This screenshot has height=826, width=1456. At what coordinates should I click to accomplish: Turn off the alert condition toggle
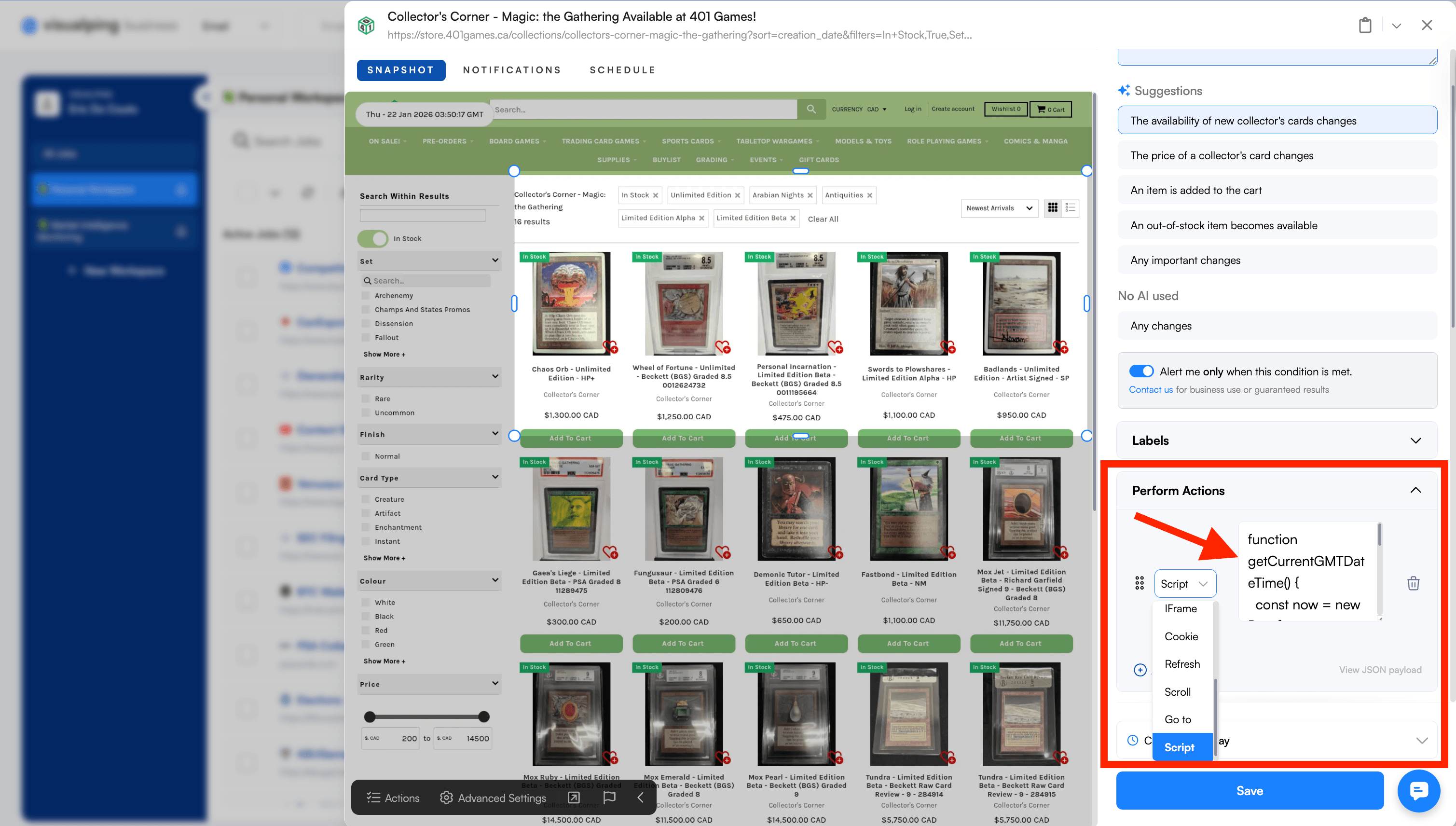pyautogui.click(x=1142, y=371)
